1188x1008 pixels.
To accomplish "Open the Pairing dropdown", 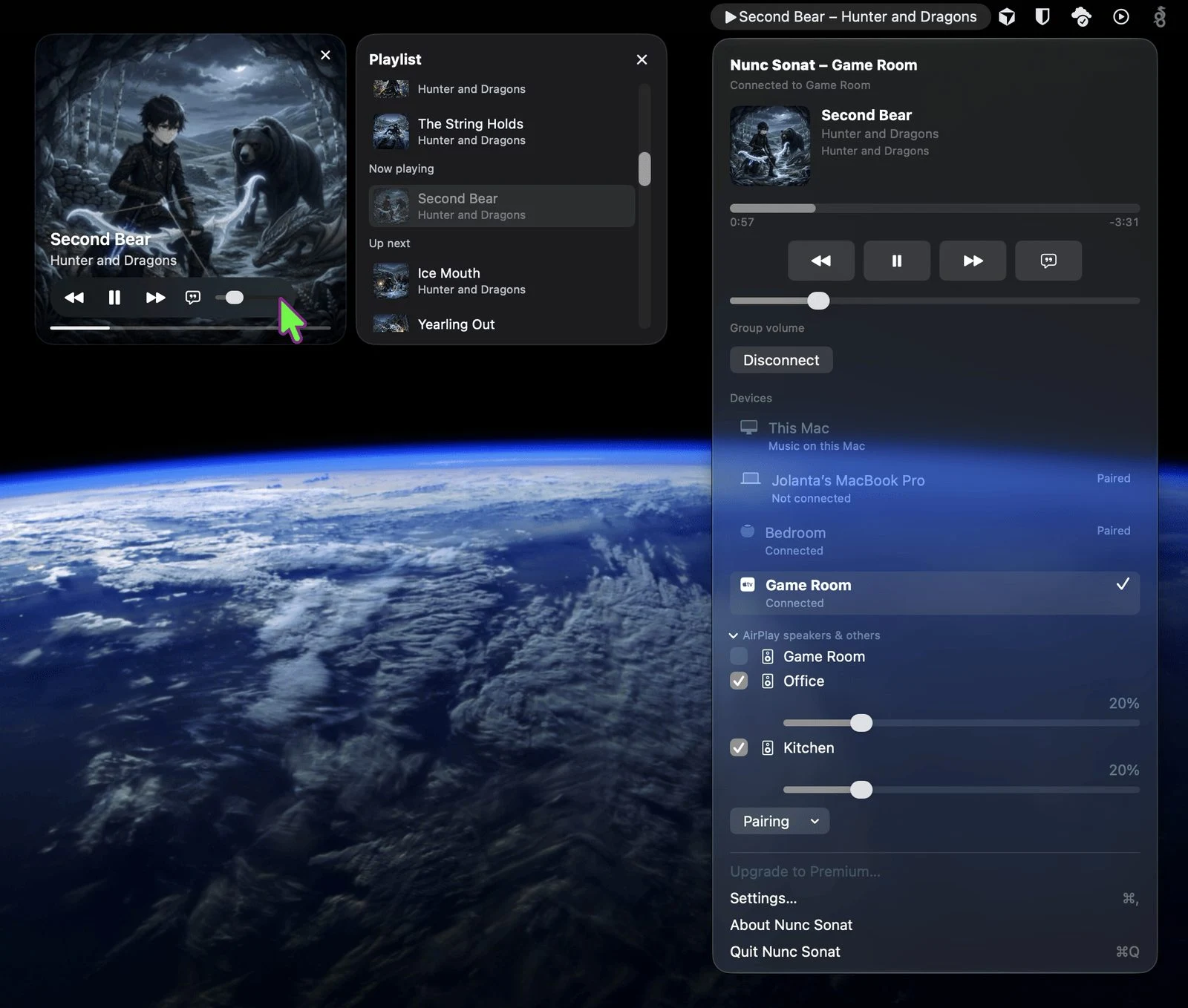I will point(780,821).
